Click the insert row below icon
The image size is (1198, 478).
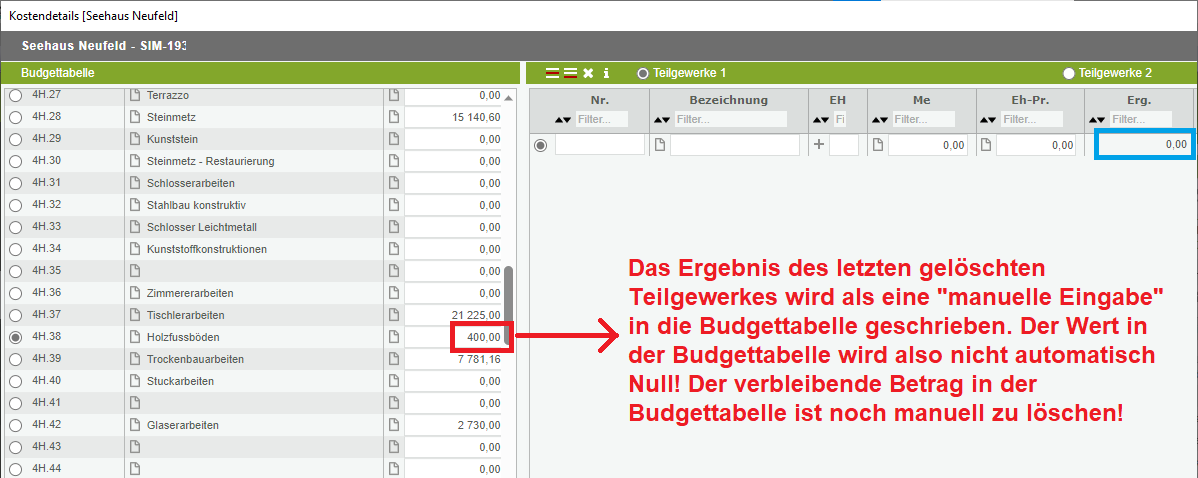click(x=569, y=73)
